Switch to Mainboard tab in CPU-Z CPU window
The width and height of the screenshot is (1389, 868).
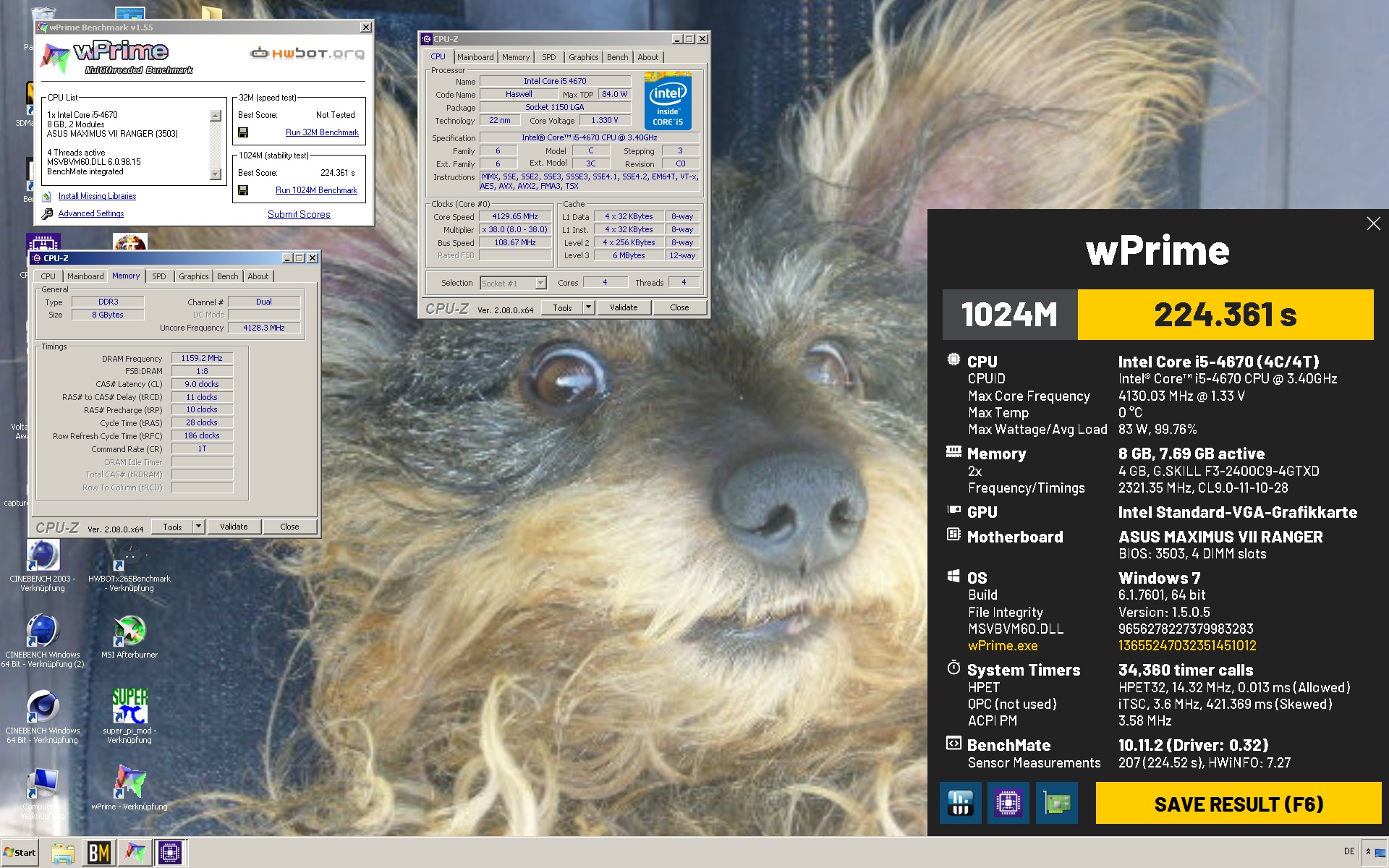click(475, 57)
